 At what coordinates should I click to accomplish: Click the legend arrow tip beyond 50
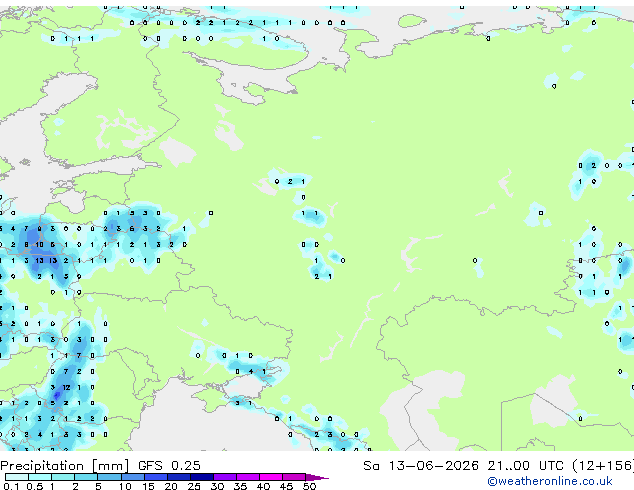pyautogui.click(x=317, y=477)
